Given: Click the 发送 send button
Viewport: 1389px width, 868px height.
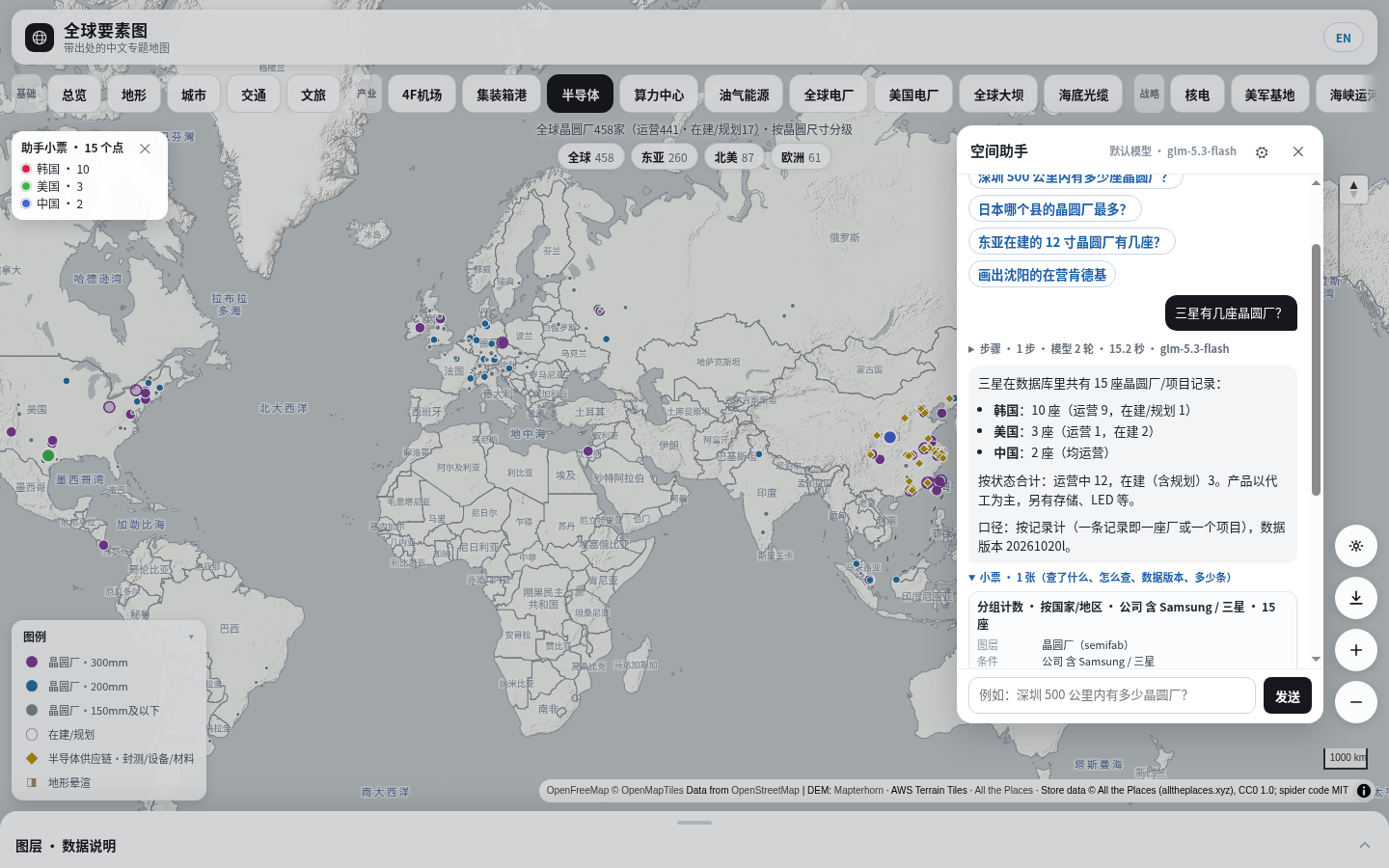Looking at the screenshot, I should coord(1288,695).
